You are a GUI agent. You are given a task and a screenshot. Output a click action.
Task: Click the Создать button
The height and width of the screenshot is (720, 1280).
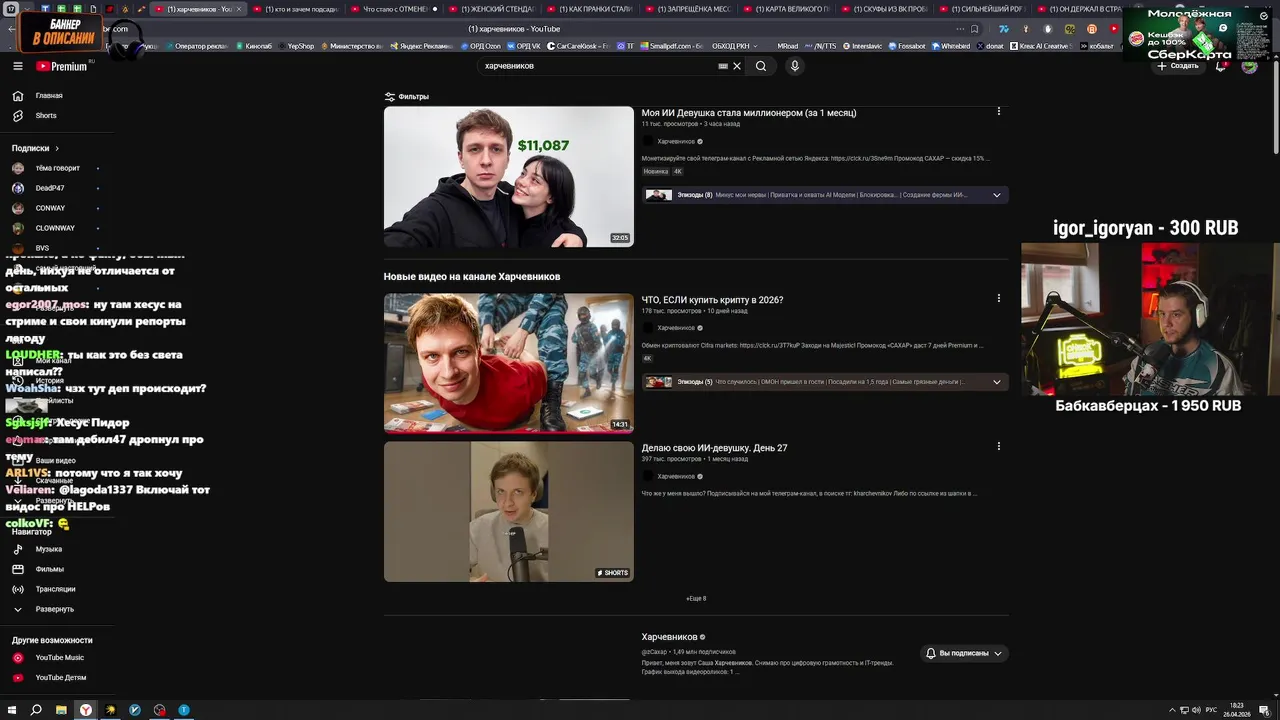click(x=1177, y=66)
